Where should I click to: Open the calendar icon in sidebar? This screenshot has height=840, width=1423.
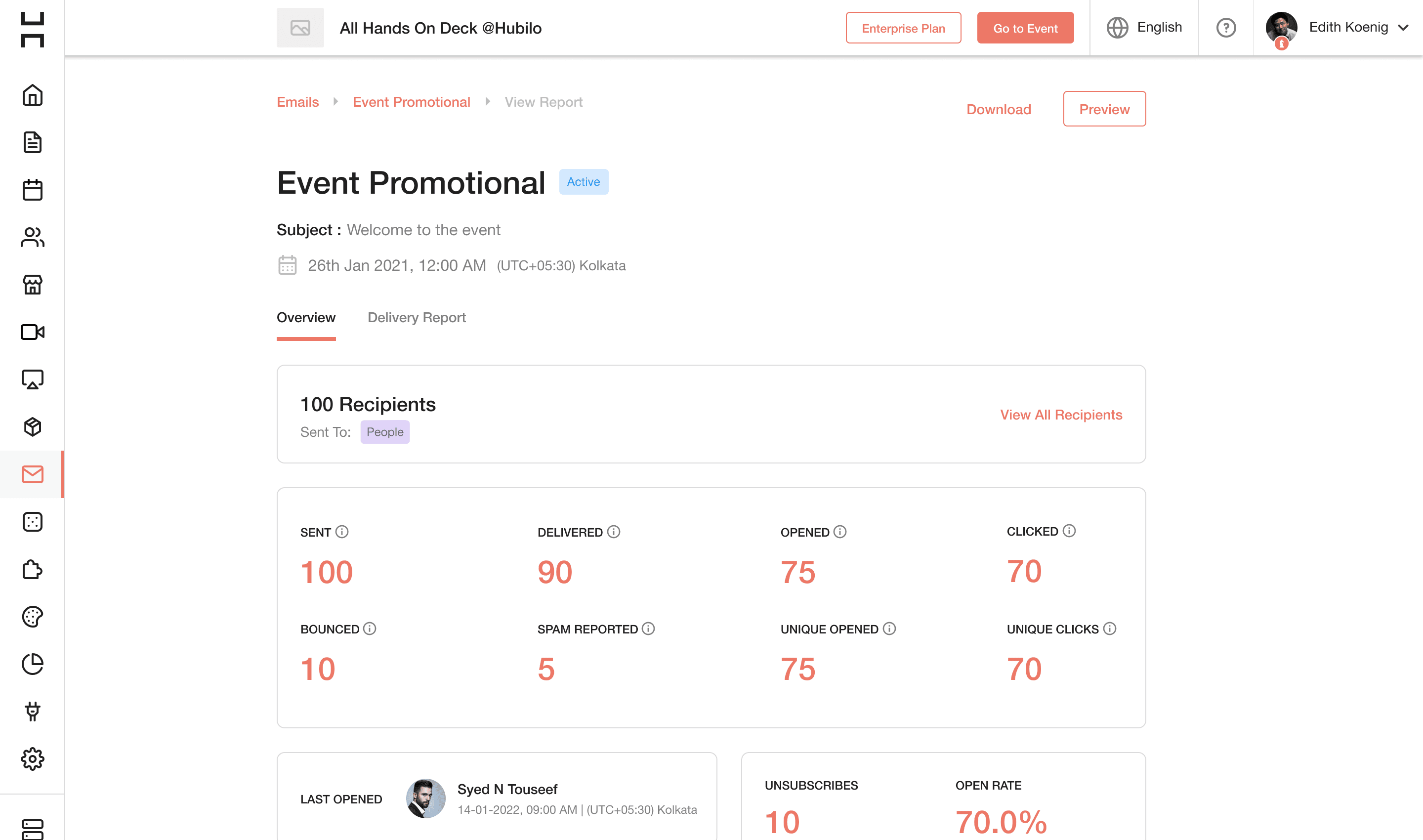click(x=32, y=190)
